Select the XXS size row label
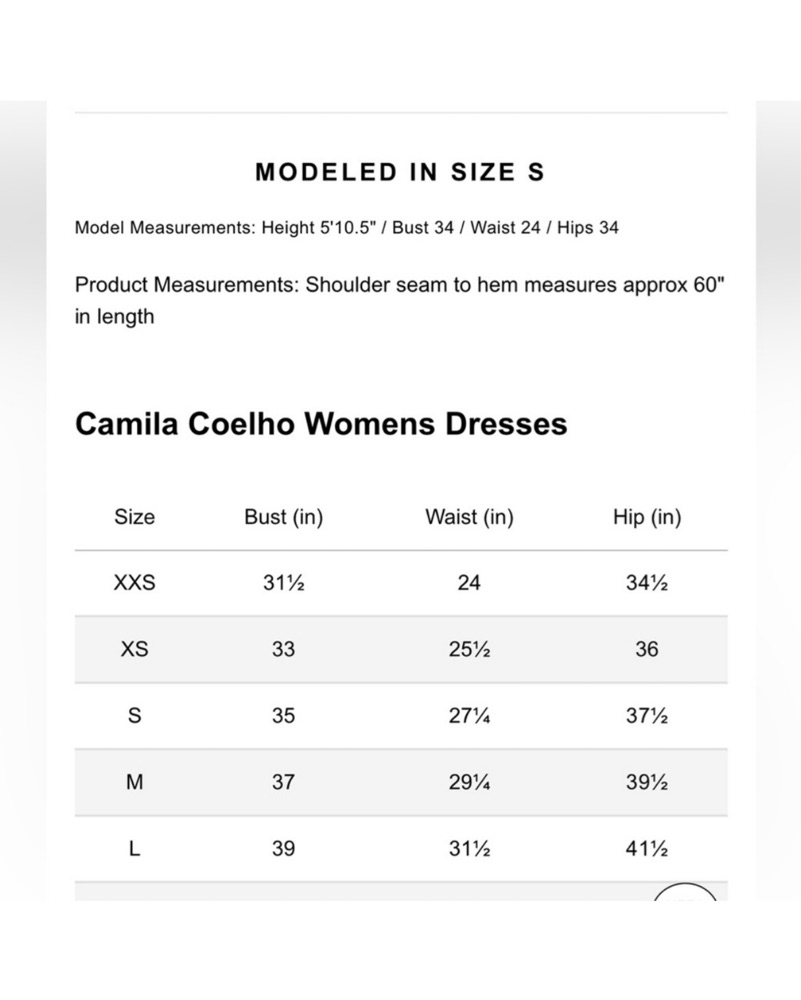Viewport: 801px width, 1000px height. (x=134, y=583)
